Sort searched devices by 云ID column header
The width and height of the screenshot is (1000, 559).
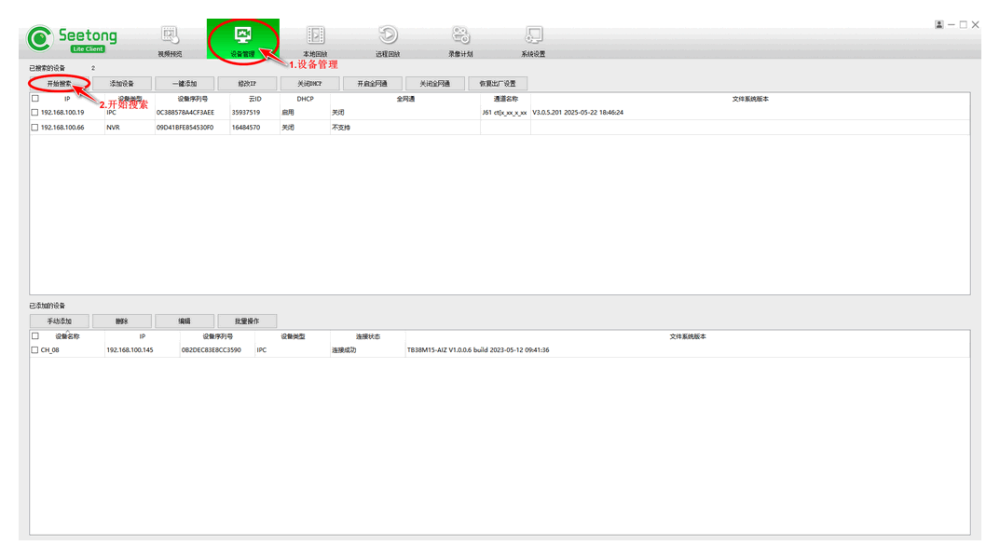(253, 99)
